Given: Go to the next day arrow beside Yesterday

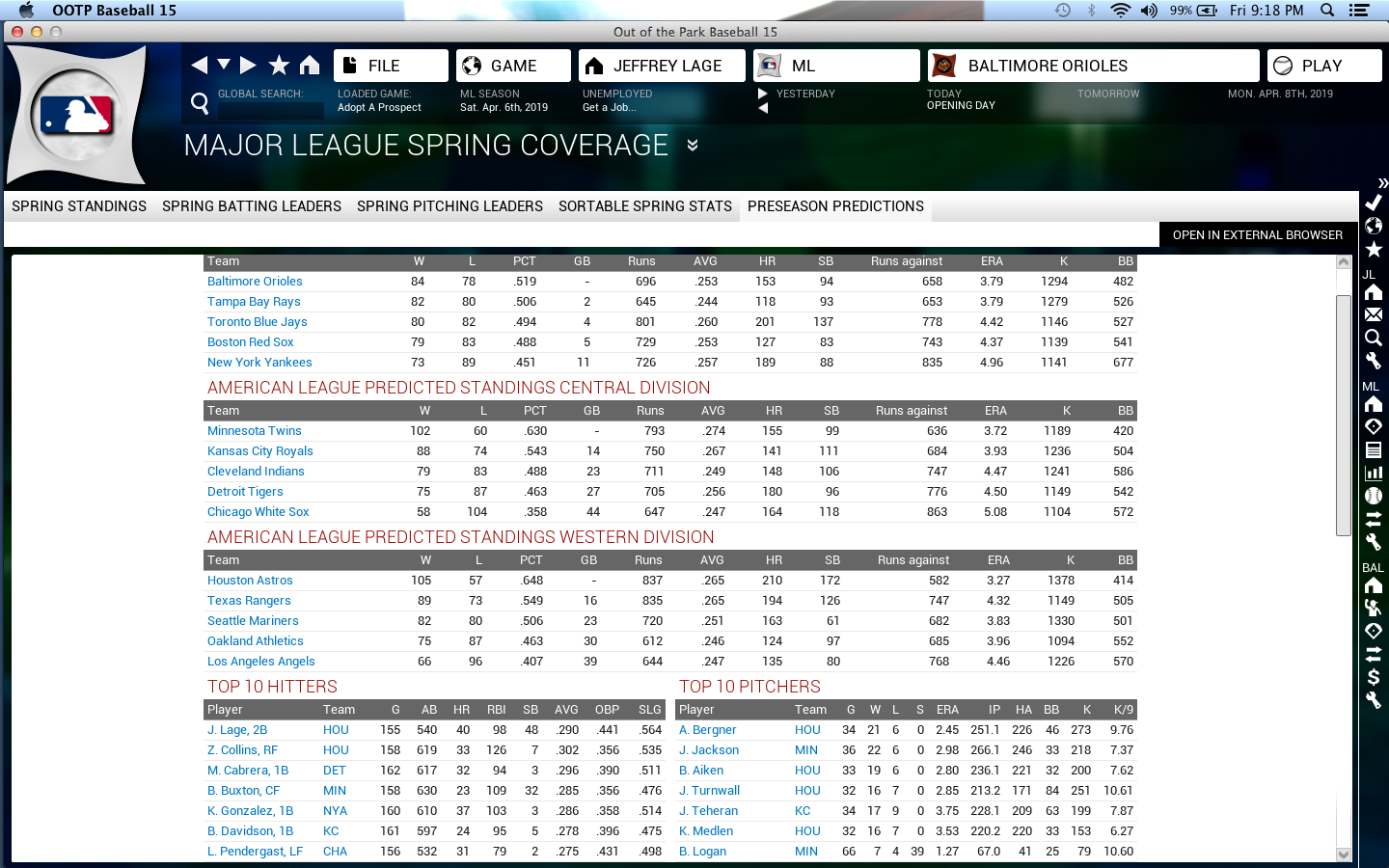Looking at the screenshot, I should click(x=763, y=94).
